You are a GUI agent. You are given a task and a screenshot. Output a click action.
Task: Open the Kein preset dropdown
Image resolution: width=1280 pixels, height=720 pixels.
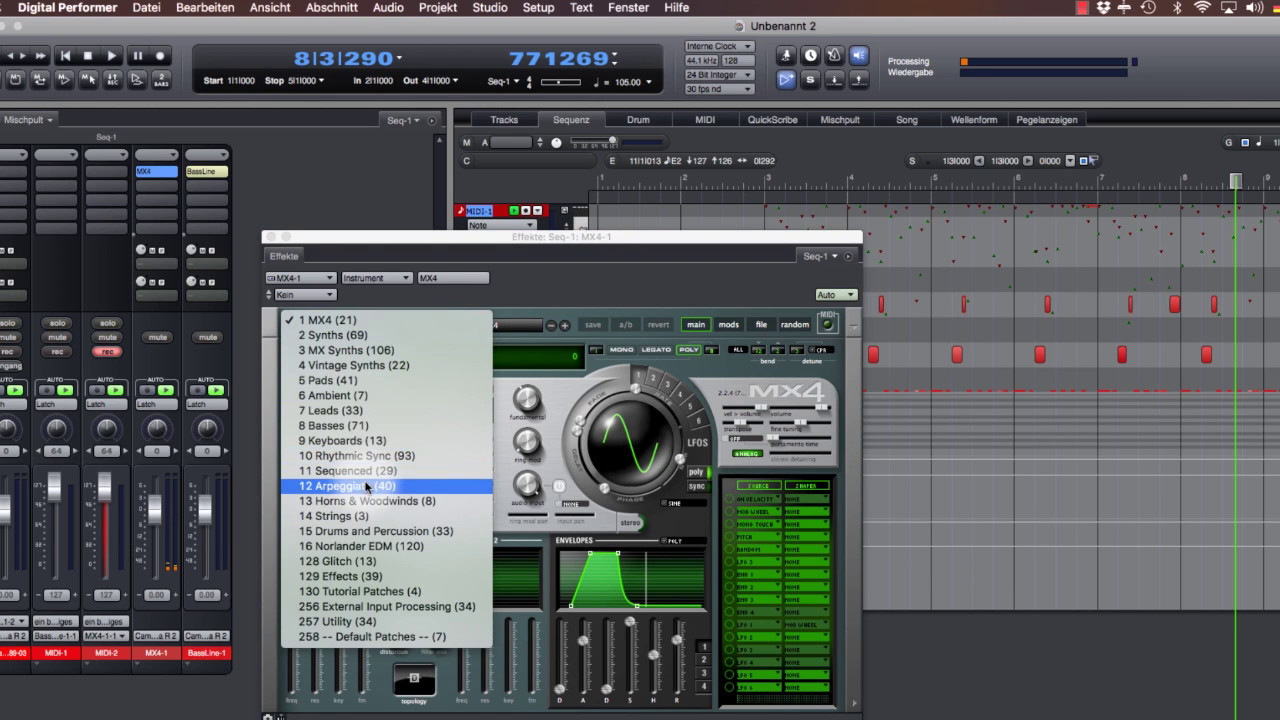305,295
